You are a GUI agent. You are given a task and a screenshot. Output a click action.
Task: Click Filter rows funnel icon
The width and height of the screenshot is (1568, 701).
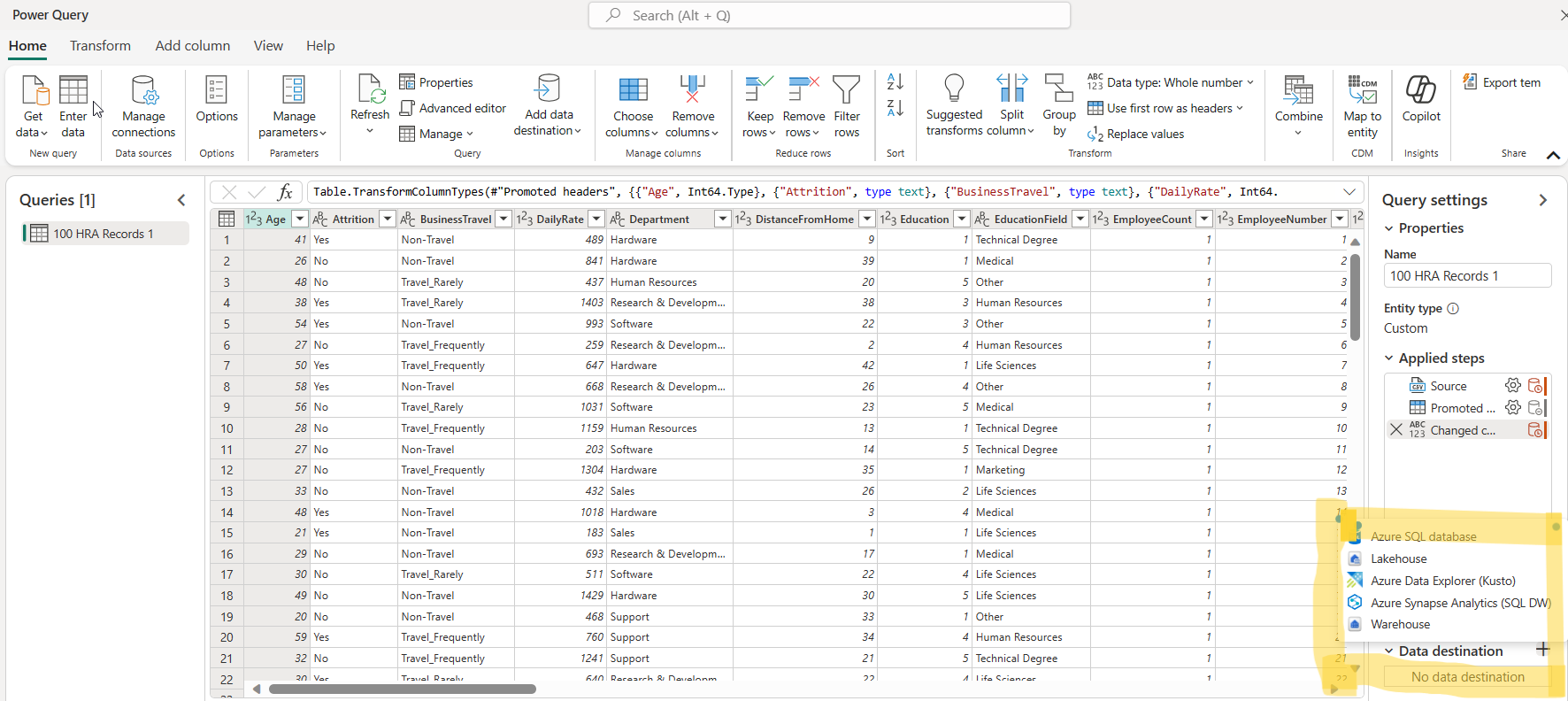click(847, 89)
